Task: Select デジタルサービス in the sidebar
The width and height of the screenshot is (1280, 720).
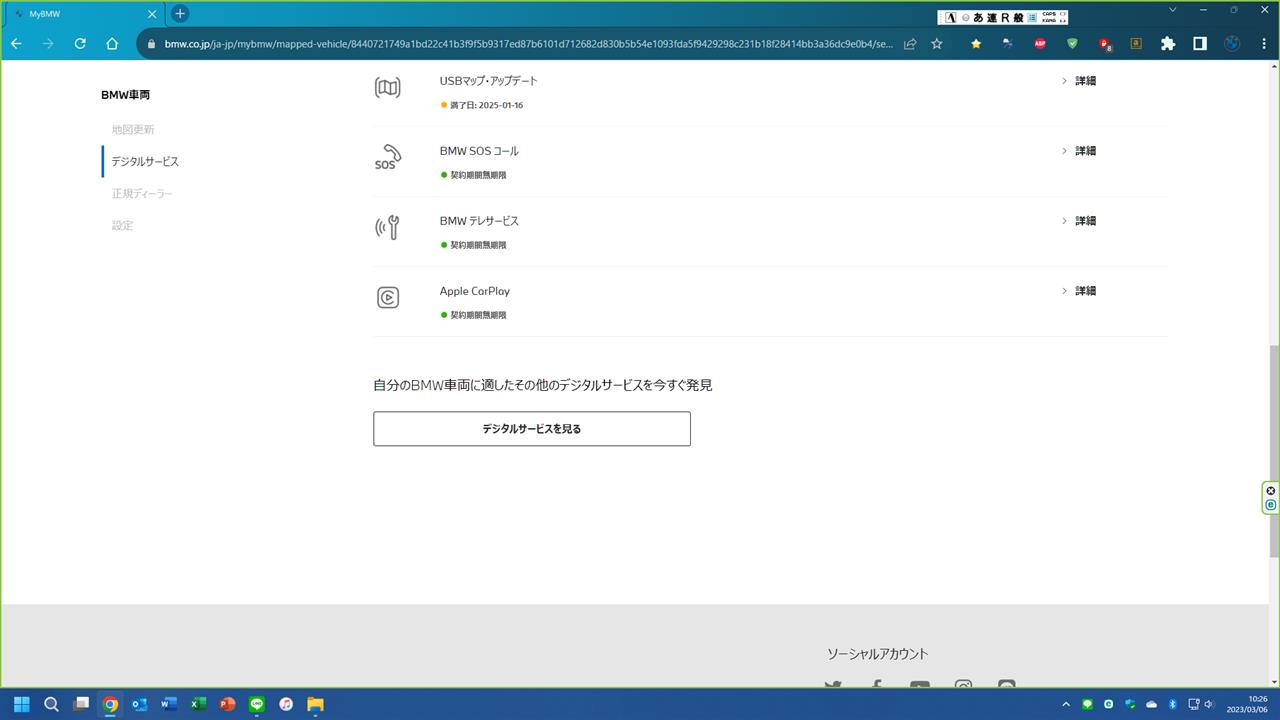Action: coord(145,162)
